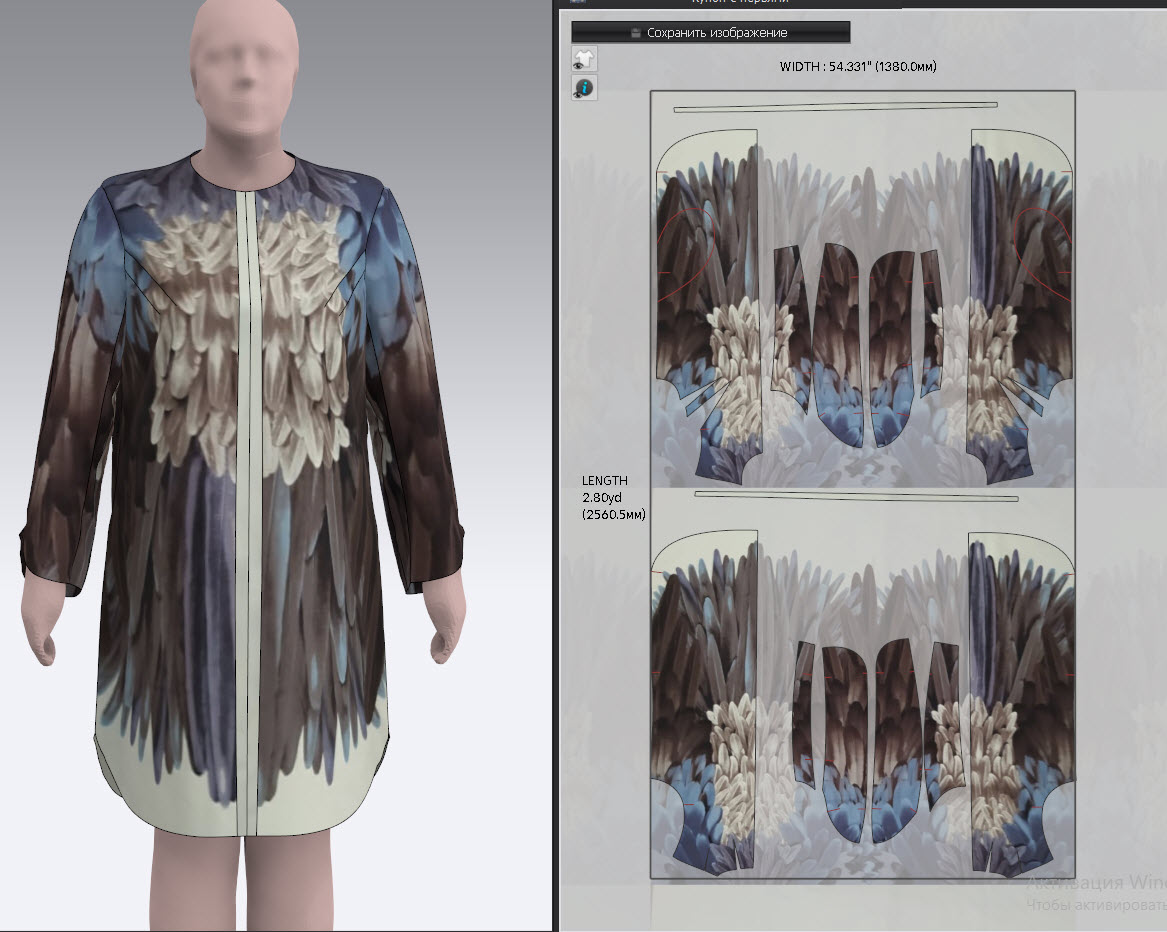Toggle the info display eye icon
1167x932 pixels.
click(x=584, y=88)
